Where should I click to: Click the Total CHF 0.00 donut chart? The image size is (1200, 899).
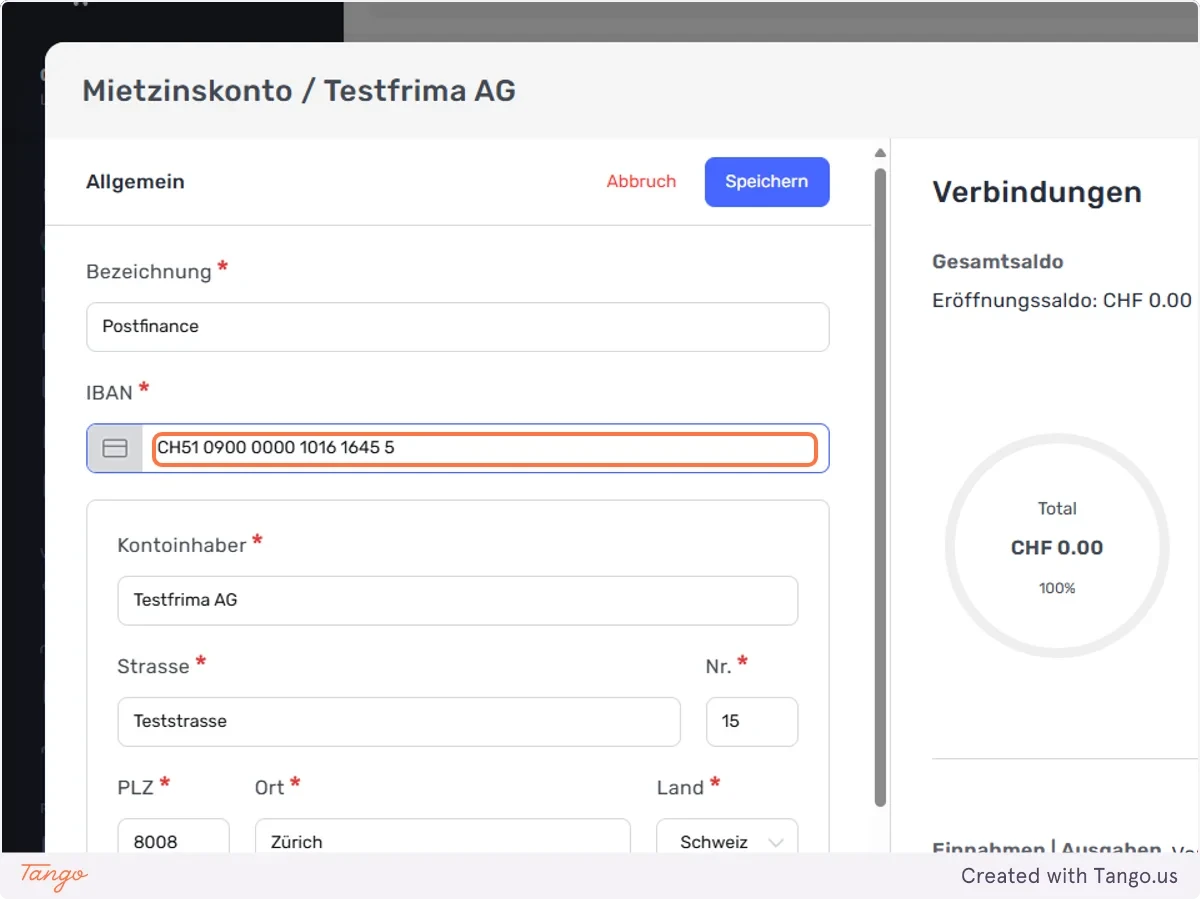point(1057,546)
